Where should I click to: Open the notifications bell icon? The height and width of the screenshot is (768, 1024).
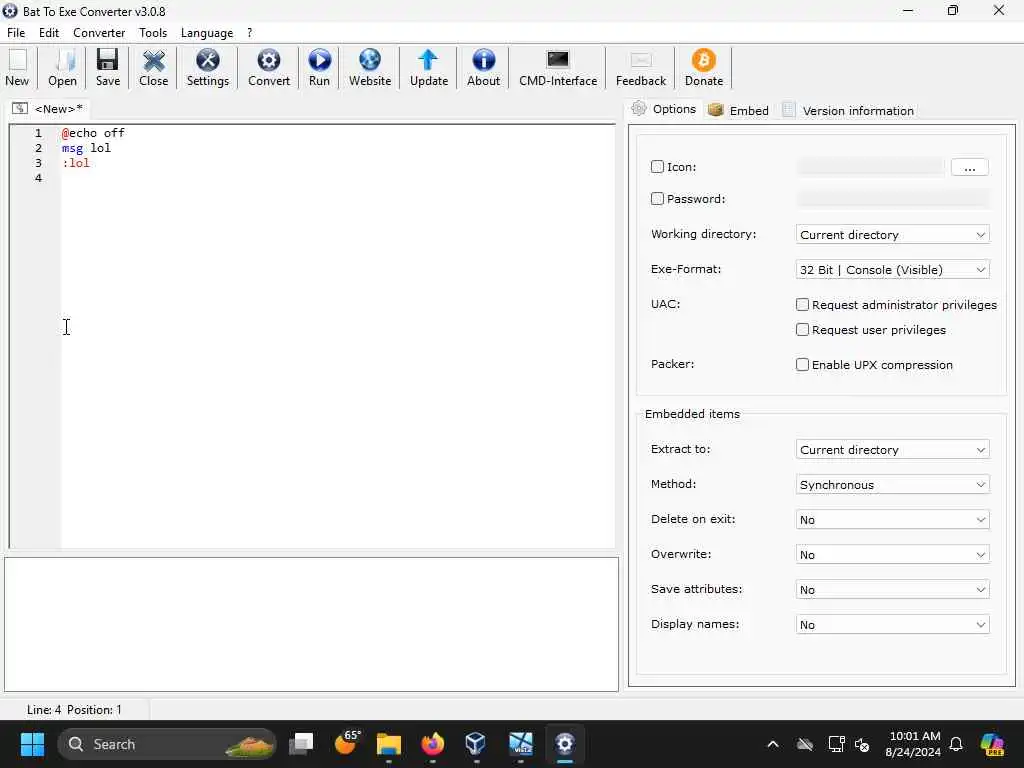(x=956, y=744)
